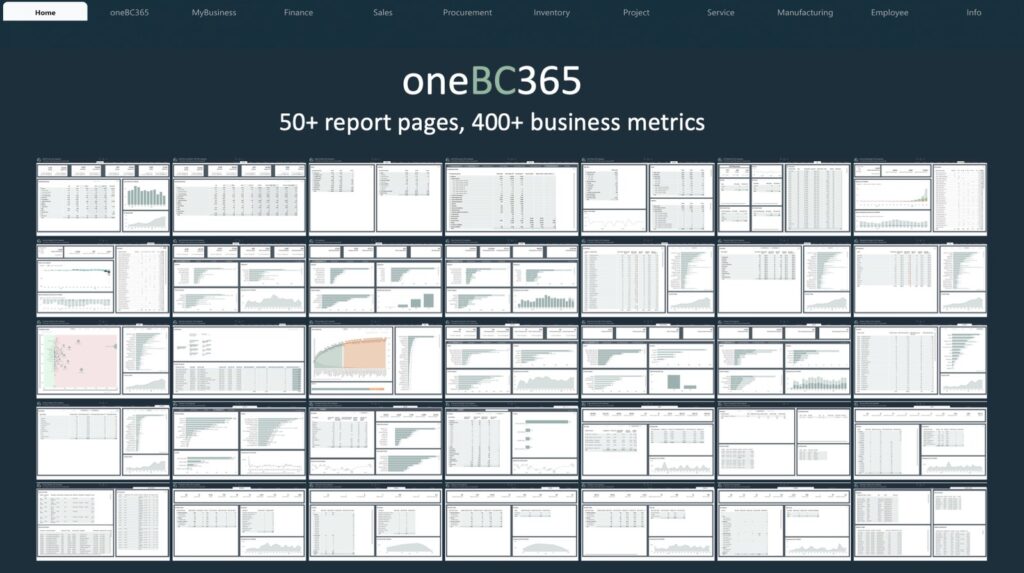Open the Sales tab
This screenshot has height=573, width=1024.
(383, 12)
